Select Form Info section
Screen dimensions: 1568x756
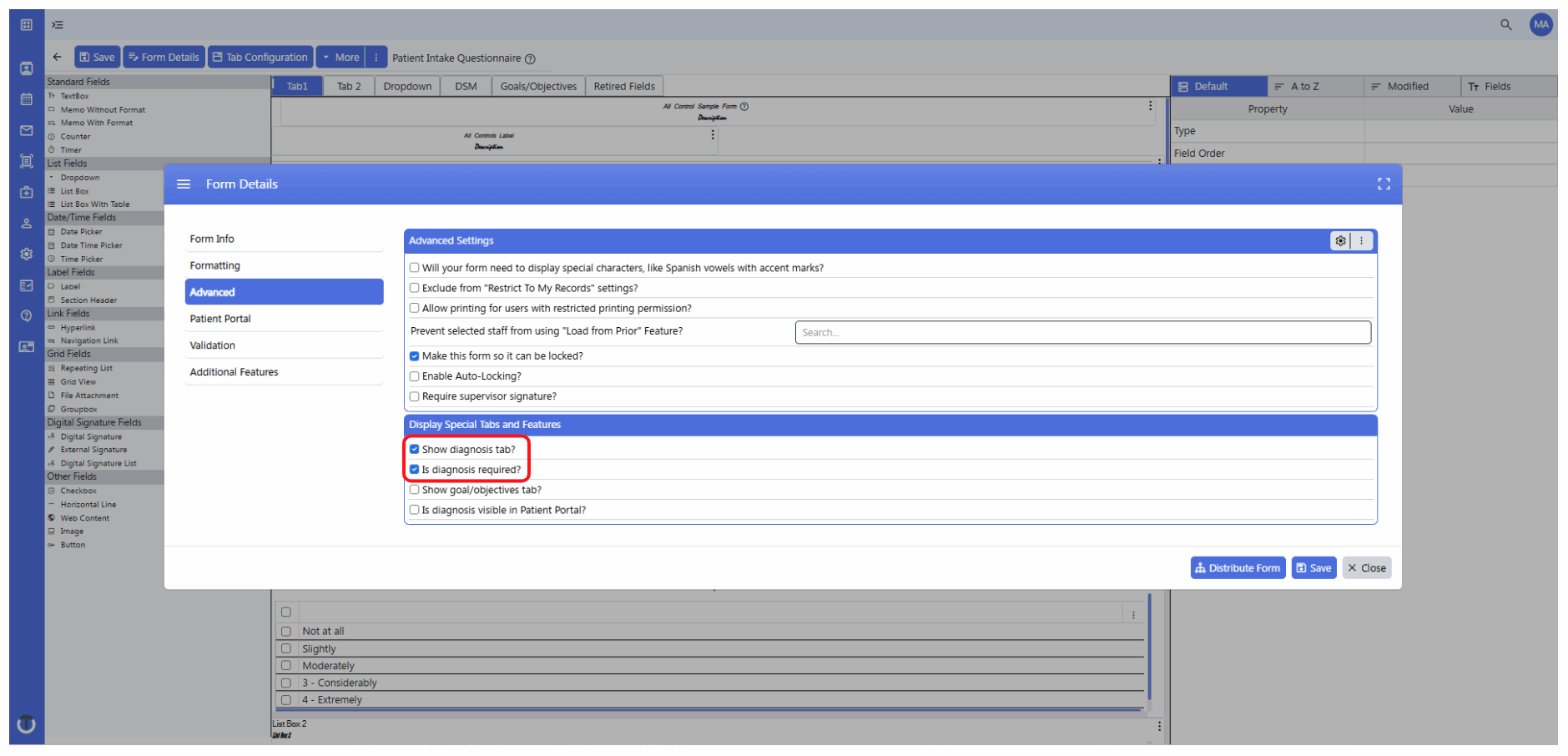(x=285, y=239)
